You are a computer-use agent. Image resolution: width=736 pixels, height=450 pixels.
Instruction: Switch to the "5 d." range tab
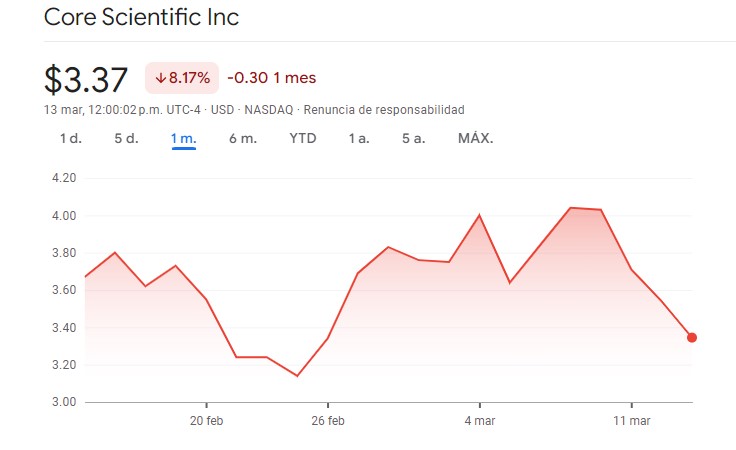[x=126, y=138]
